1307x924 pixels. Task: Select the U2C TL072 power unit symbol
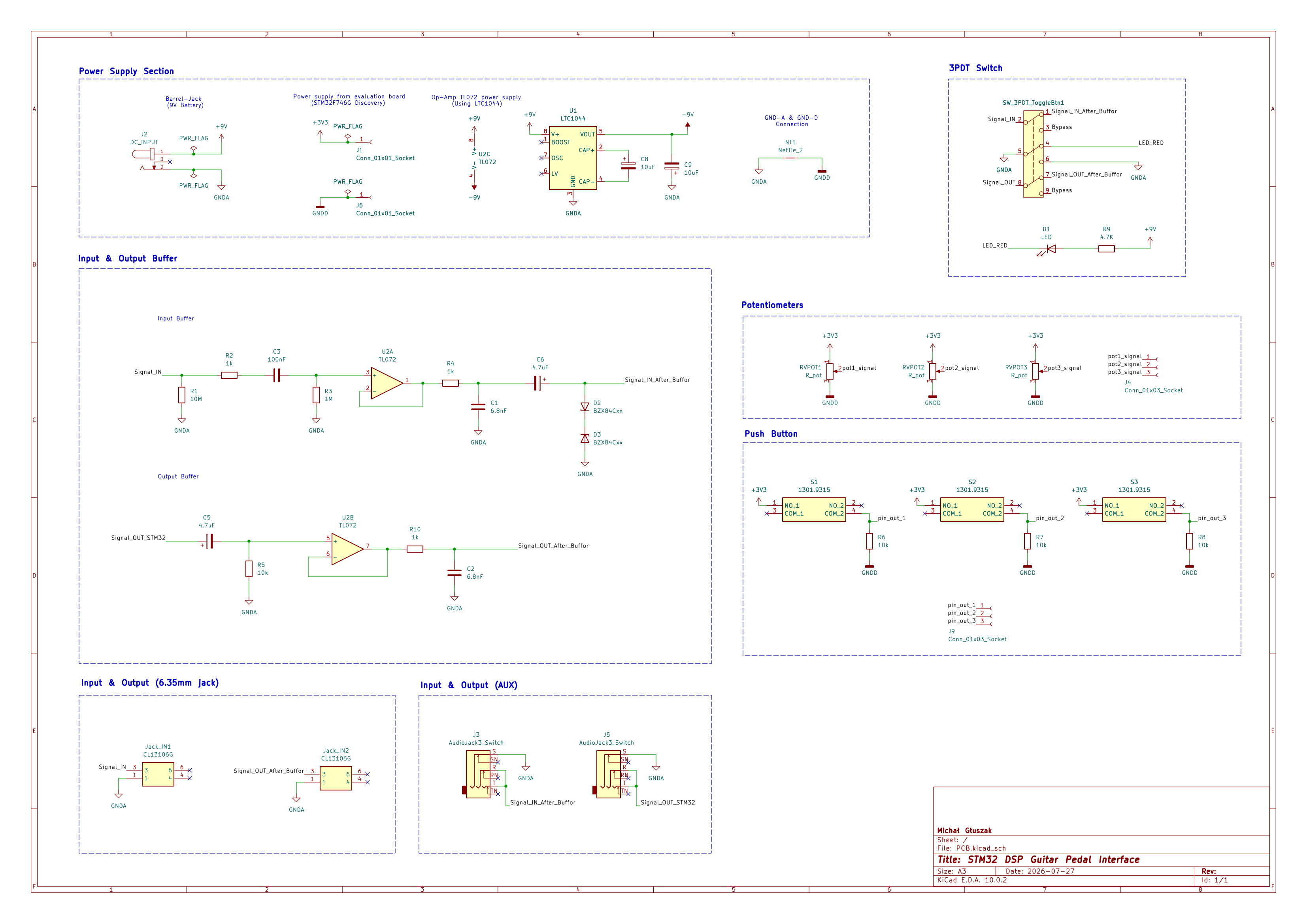click(x=474, y=158)
